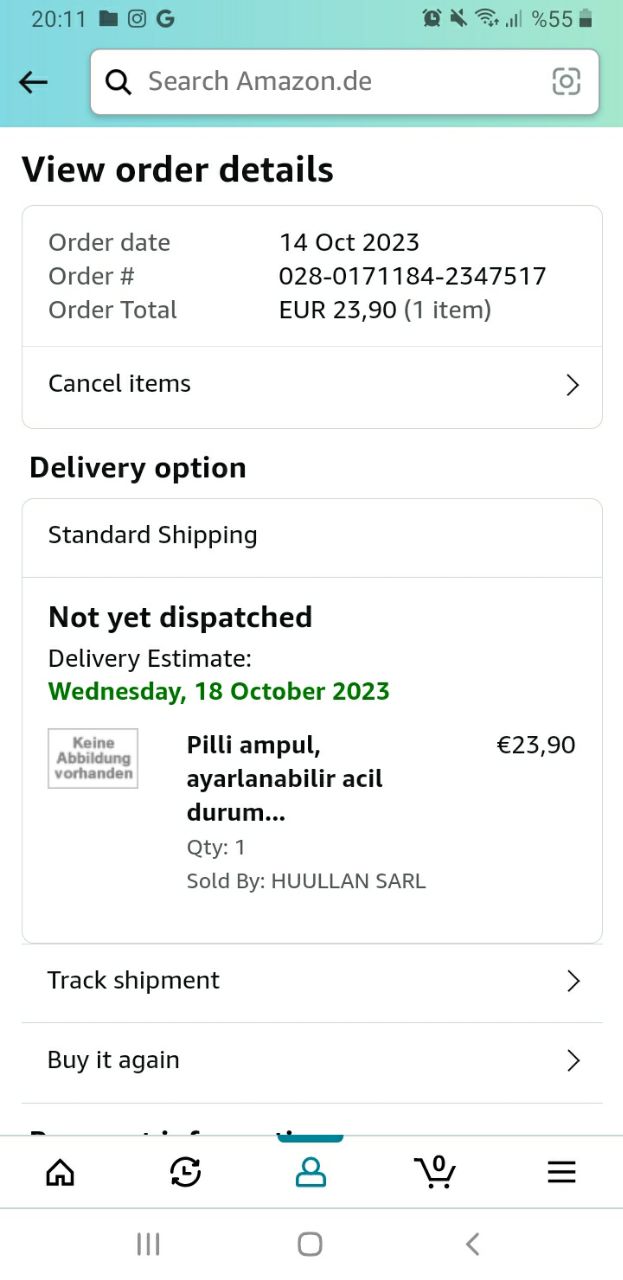
Task: Open the hamburger menu icon
Action: click(x=561, y=1172)
